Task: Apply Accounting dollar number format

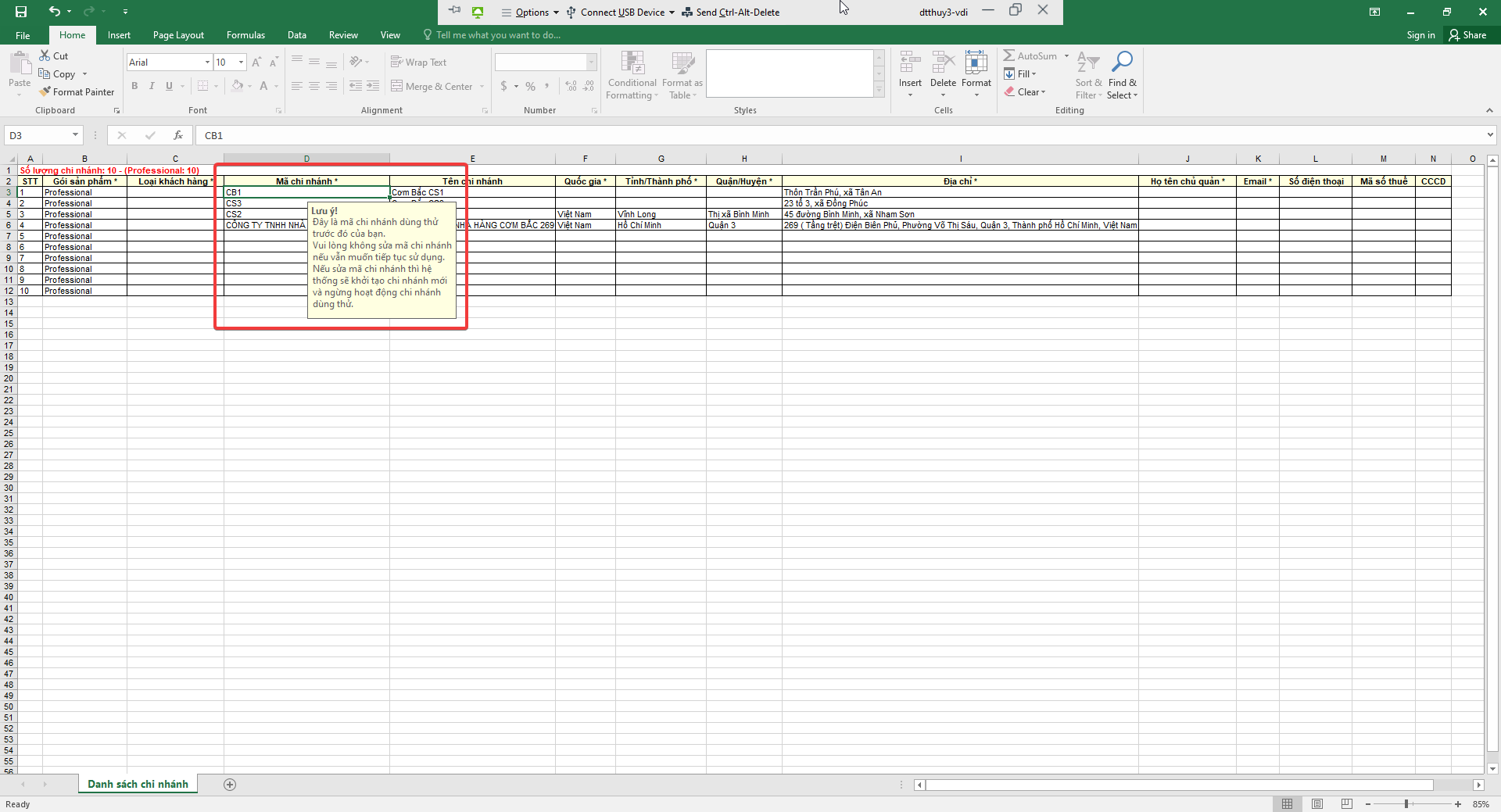Action: pos(504,86)
